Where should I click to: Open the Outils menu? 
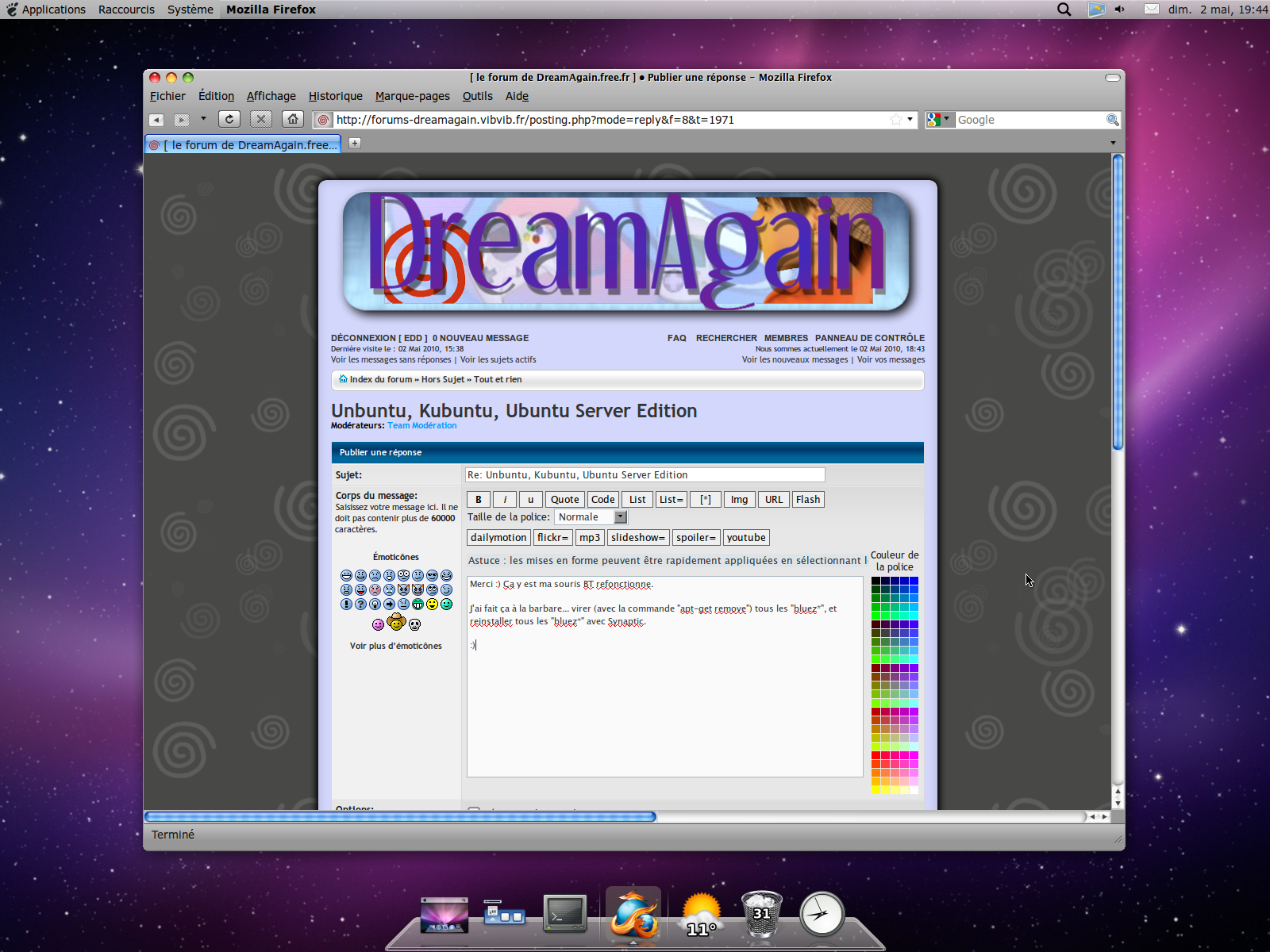point(477,96)
